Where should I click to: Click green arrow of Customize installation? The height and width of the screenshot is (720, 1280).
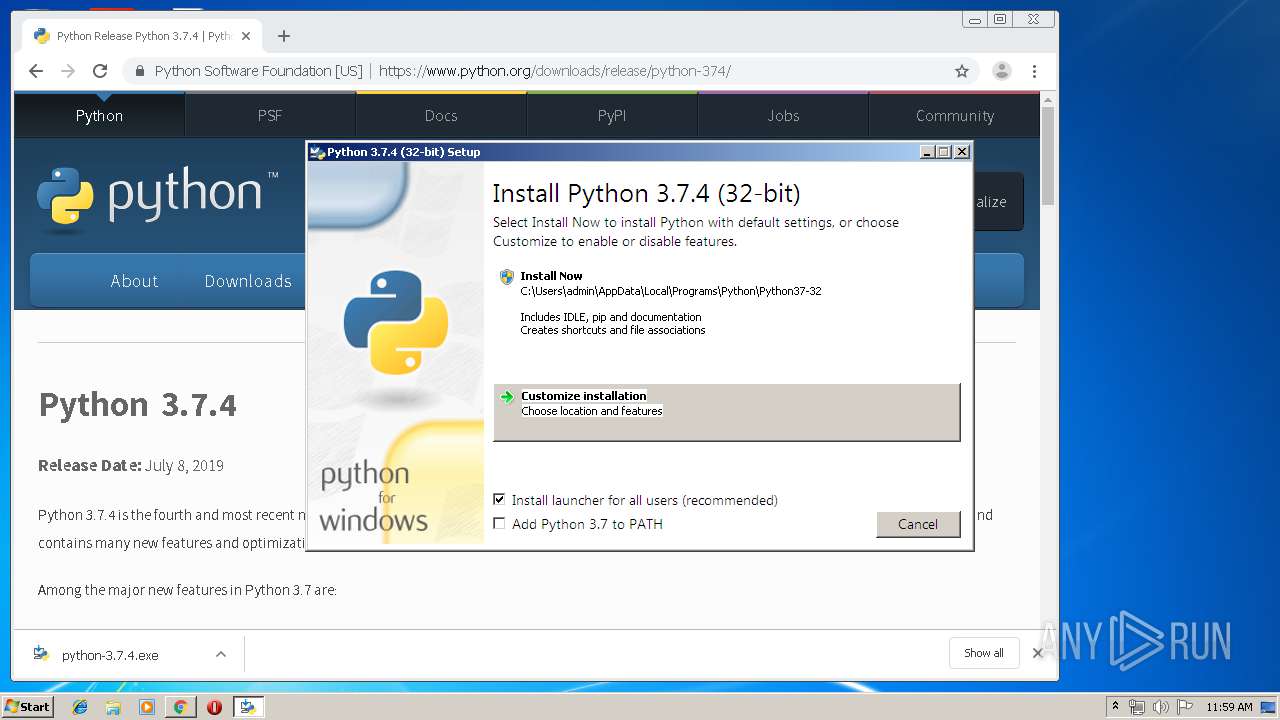pos(507,397)
